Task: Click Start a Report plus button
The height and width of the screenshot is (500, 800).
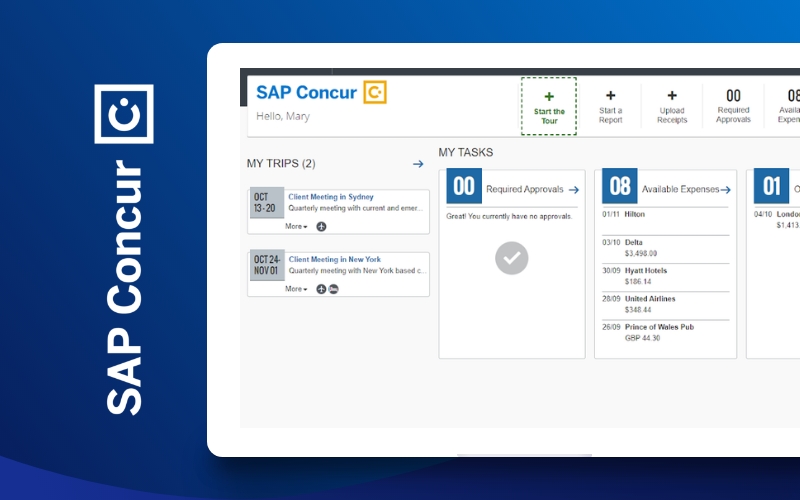Action: [x=610, y=106]
